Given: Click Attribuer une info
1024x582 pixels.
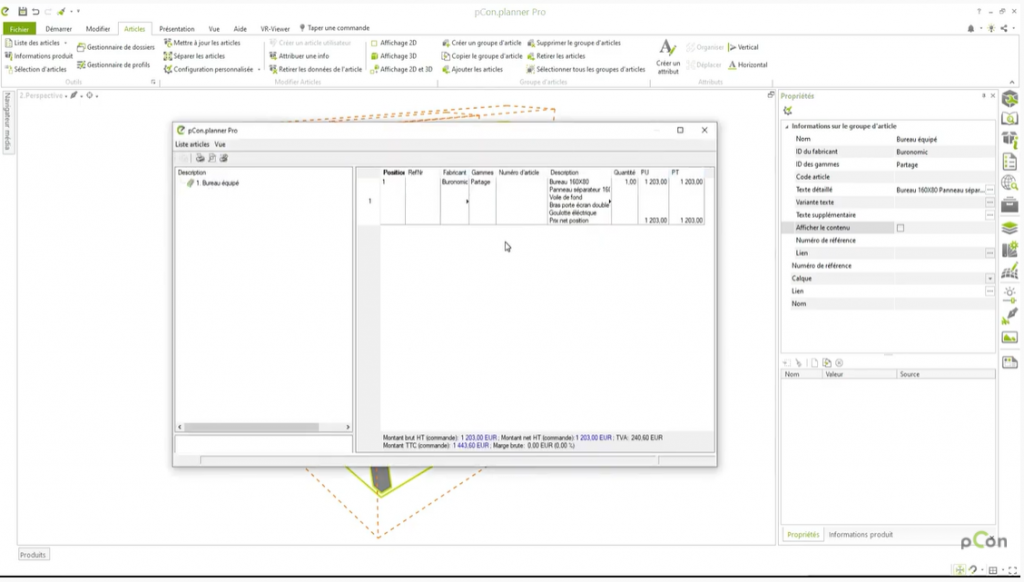Looking at the screenshot, I should [299, 56].
